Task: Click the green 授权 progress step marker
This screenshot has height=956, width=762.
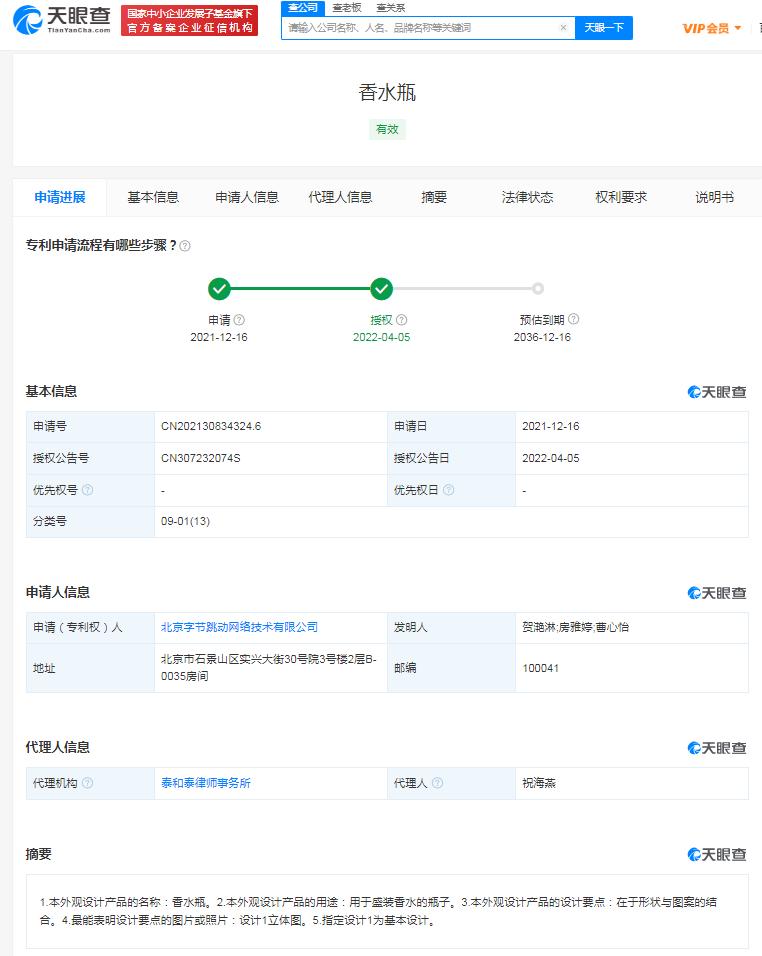Action: pyautogui.click(x=381, y=289)
